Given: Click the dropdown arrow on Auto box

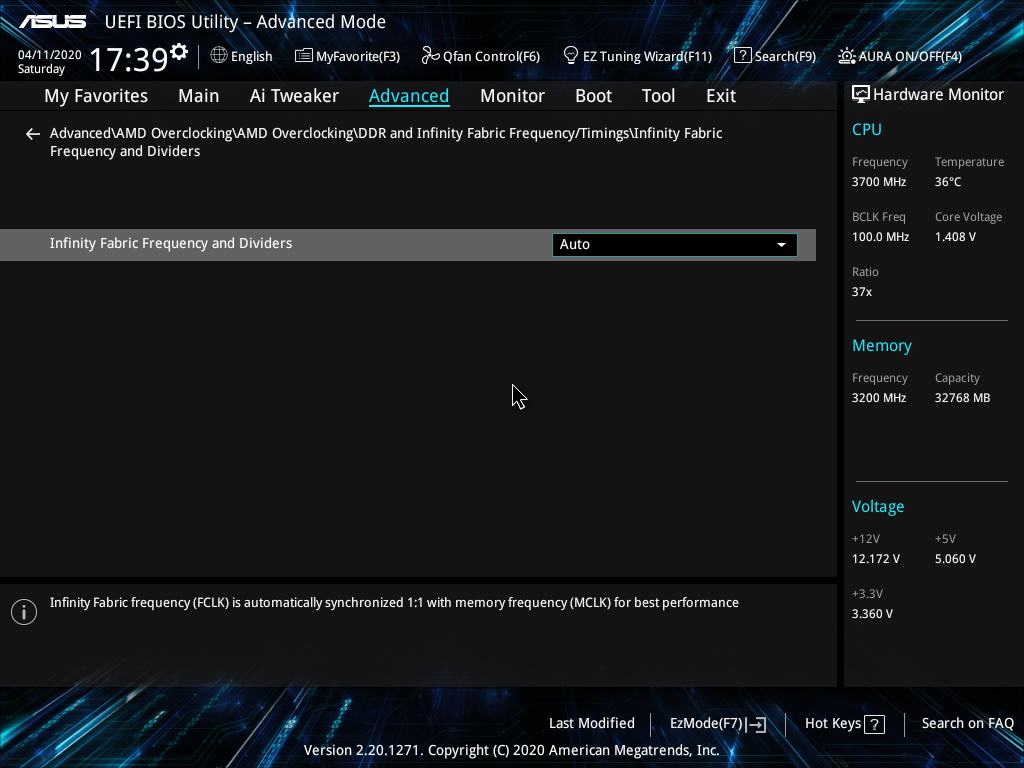Looking at the screenshot, I should coord(781,245).
